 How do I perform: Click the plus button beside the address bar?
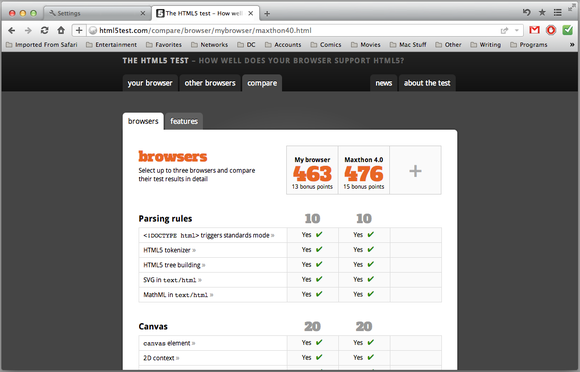point(79,30)
